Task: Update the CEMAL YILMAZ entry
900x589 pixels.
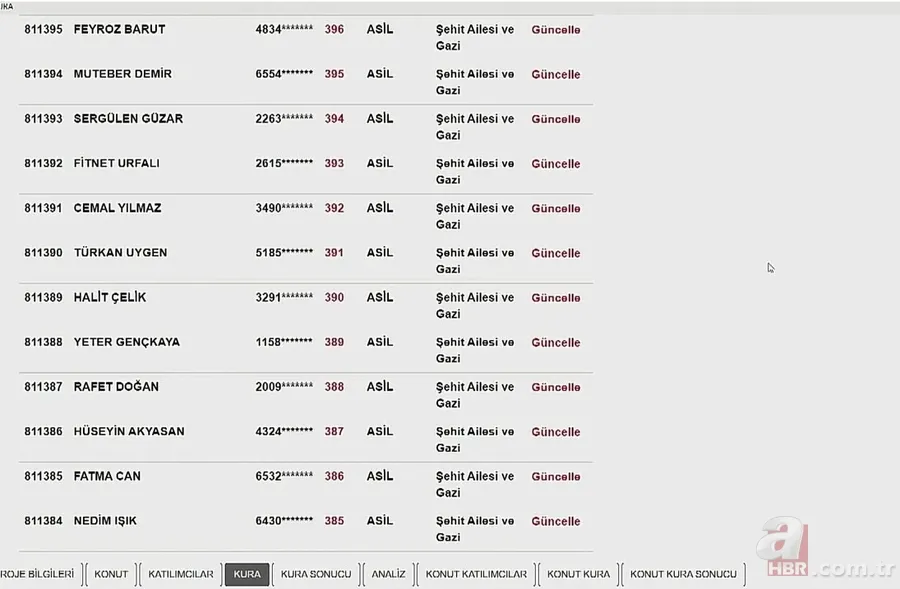Action: [x=555, y=209]
